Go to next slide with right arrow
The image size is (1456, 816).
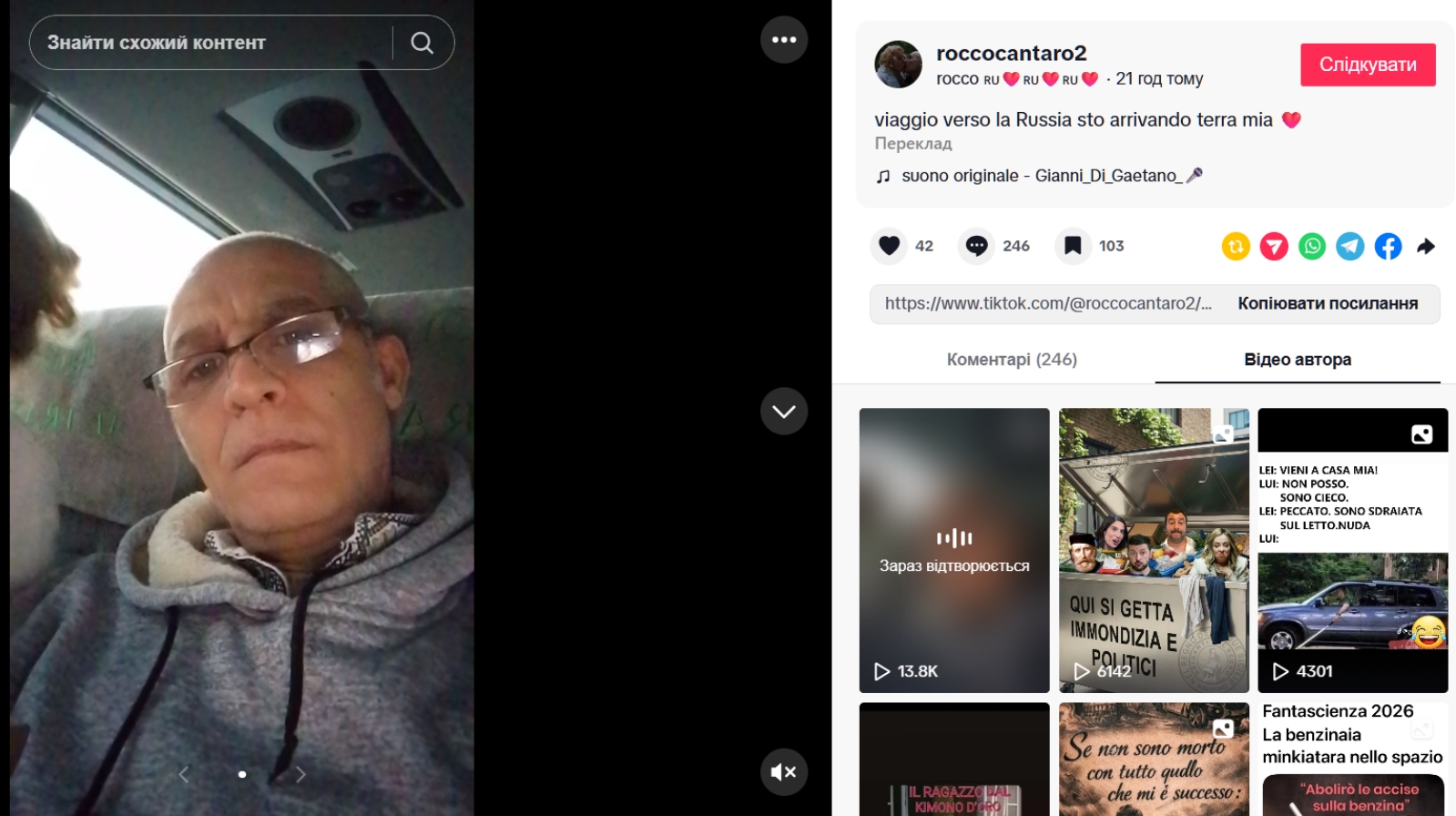click(300, 774)
